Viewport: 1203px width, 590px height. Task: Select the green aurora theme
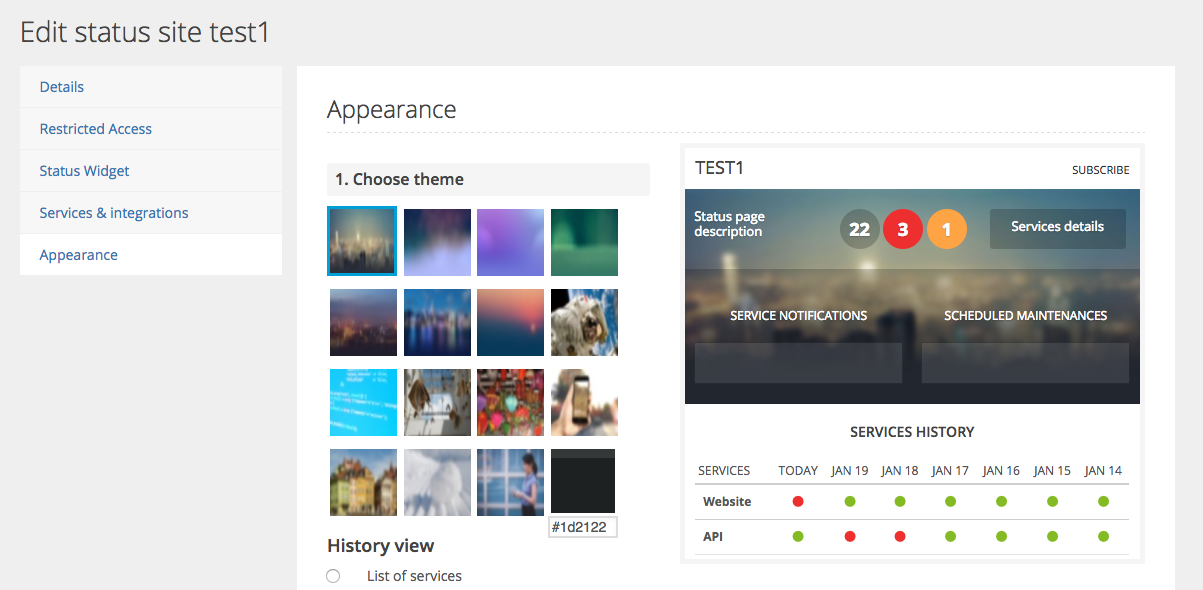point(584,242)
